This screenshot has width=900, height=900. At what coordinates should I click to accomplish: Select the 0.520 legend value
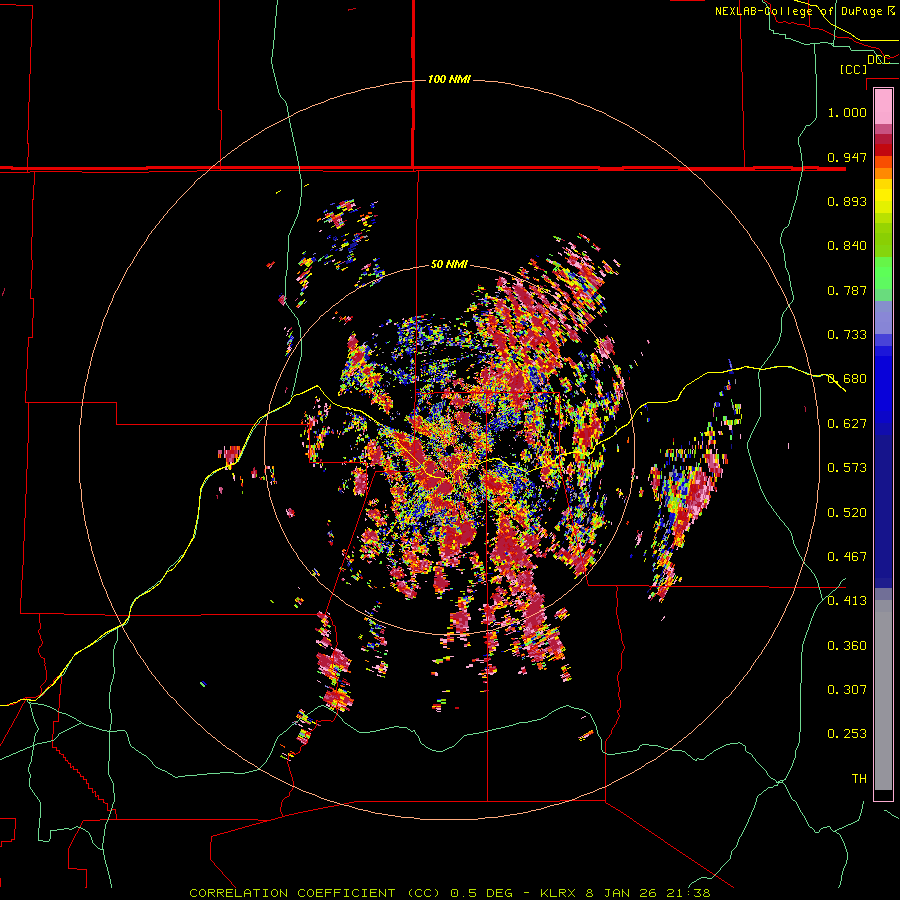click(x=847, y=513)
